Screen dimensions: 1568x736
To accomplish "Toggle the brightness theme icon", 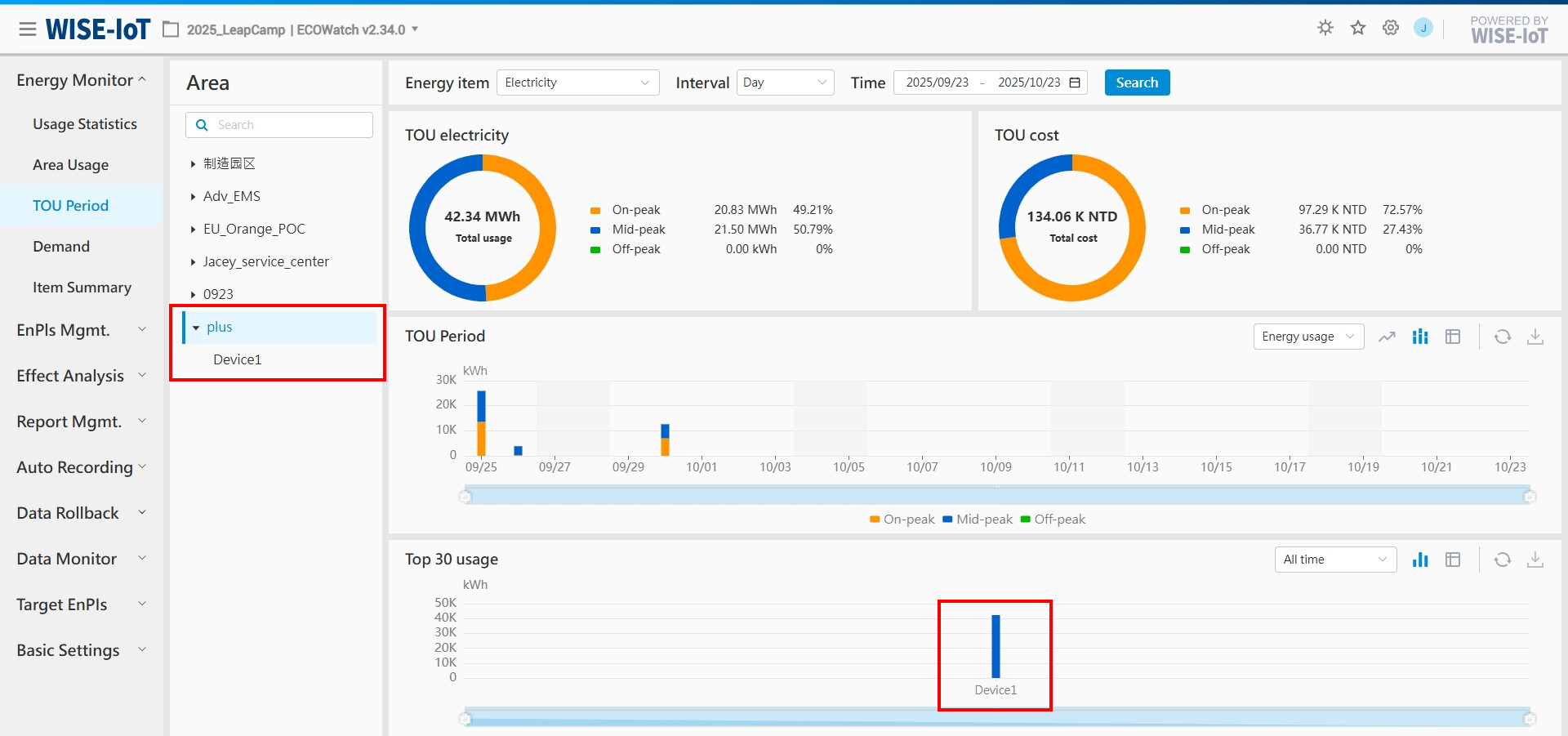I will coord(1325,28).
